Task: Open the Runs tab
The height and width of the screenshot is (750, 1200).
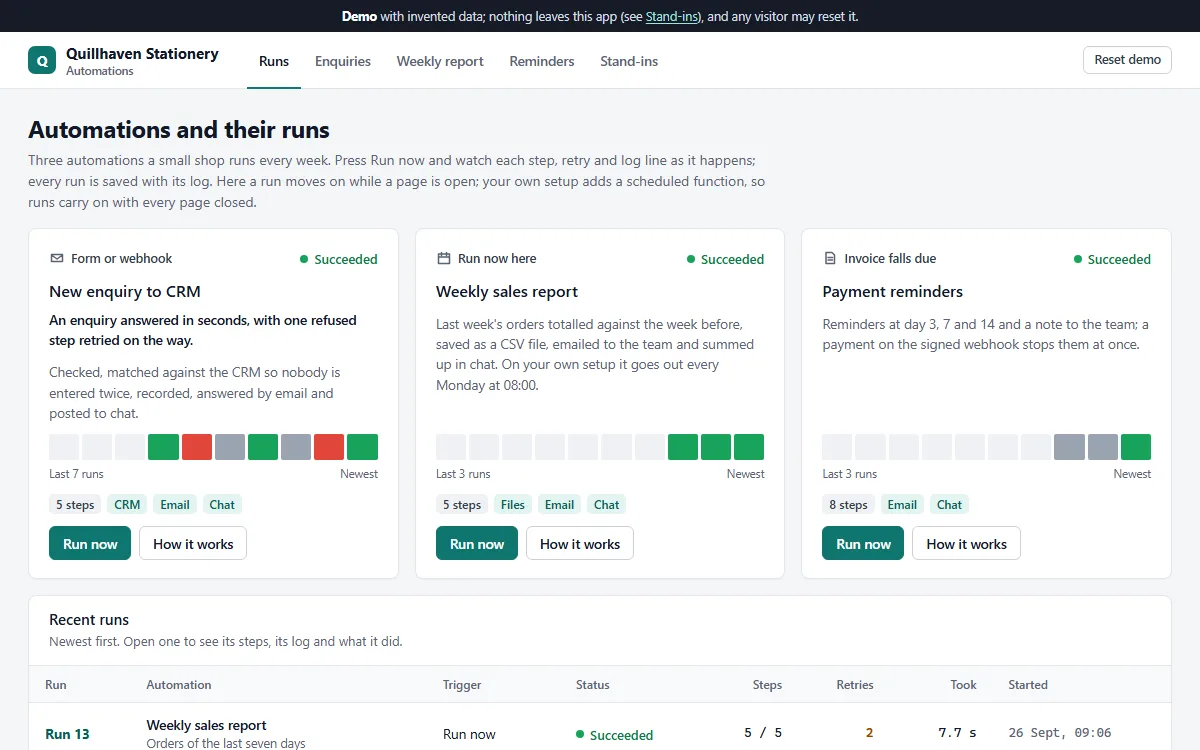Action: click(274, 61)
